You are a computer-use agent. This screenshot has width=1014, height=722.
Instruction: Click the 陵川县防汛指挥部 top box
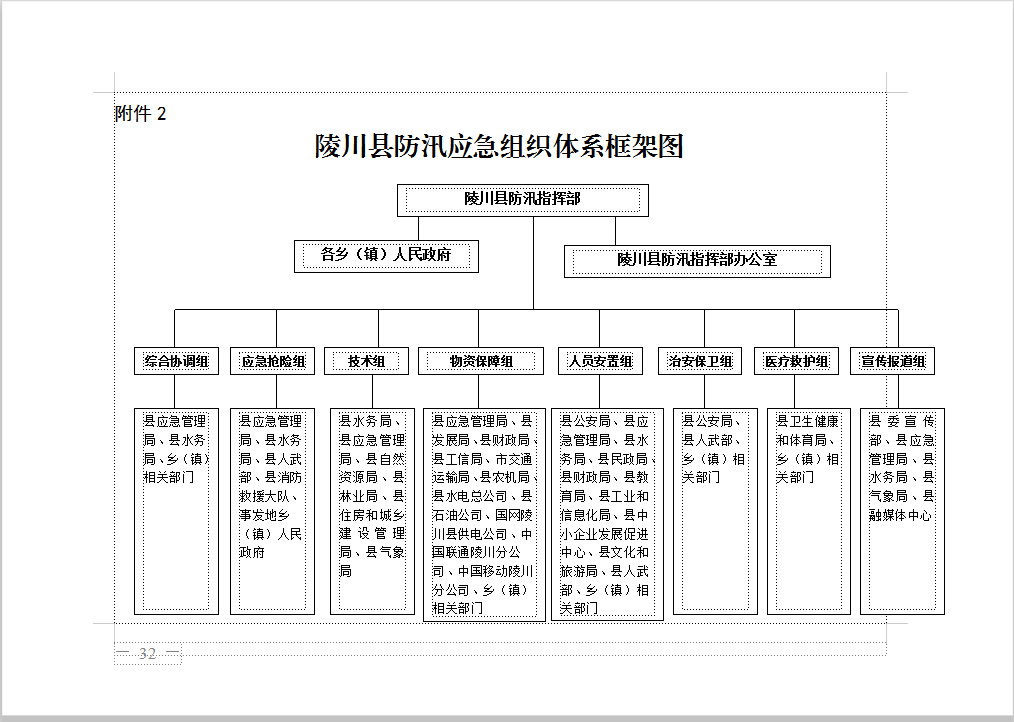[522, 200]
